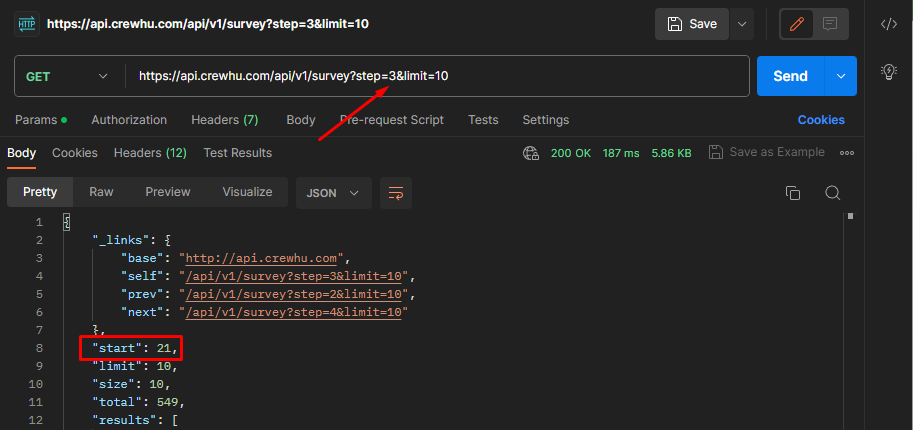Toggle the line wrap icon

point(396,193)
